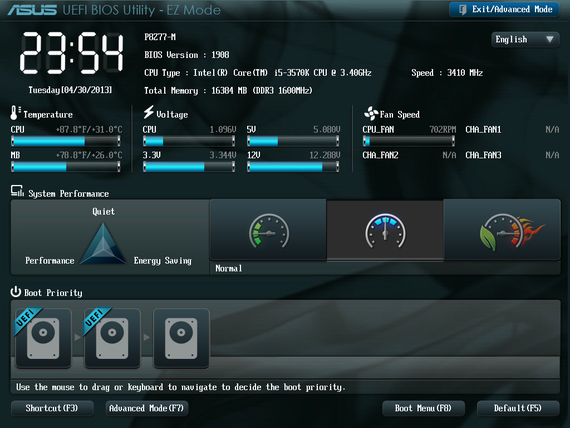Screen dimensions: 570x428
Task: Click the Boot Priority power icon
Action: pyautogui.click(x=16, y=292)
